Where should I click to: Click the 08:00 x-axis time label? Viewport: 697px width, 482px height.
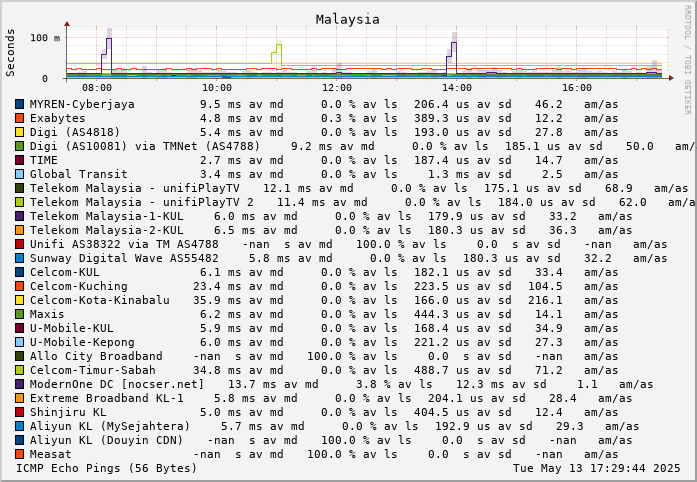click(x=97, y=88)
